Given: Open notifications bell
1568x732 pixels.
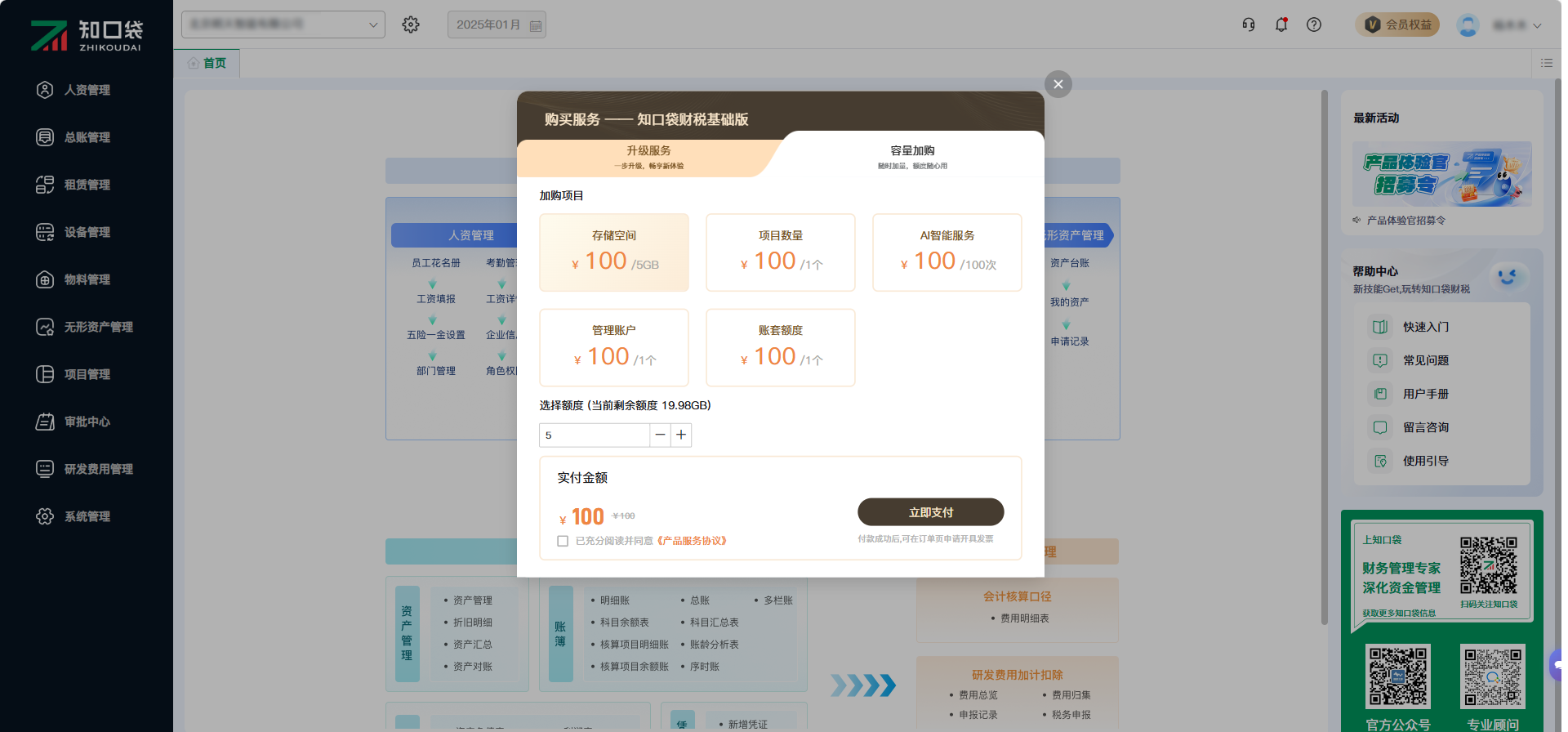Looking at the screenshot, I should (1281, 25).
